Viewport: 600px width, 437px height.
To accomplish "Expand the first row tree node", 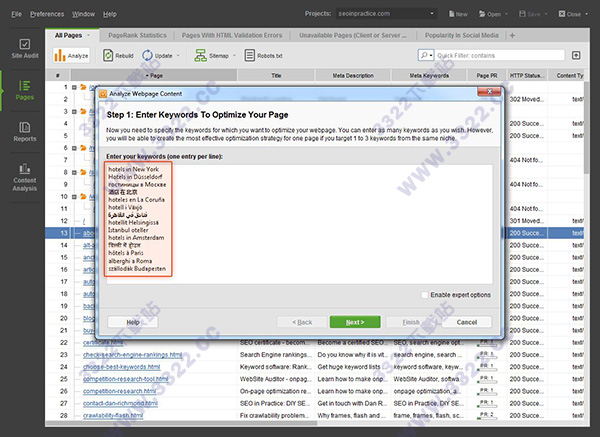I will [73, 87].
